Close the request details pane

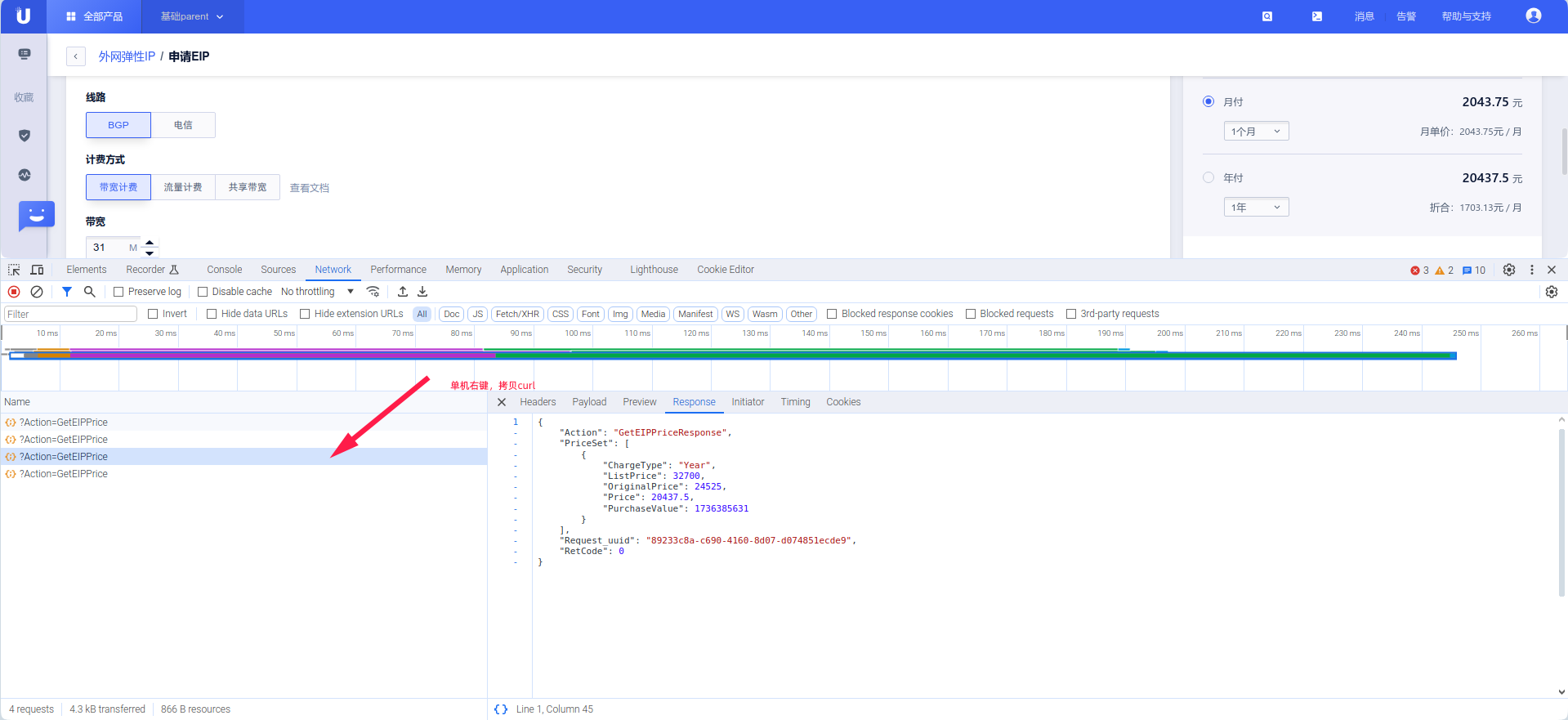[502, 402]
